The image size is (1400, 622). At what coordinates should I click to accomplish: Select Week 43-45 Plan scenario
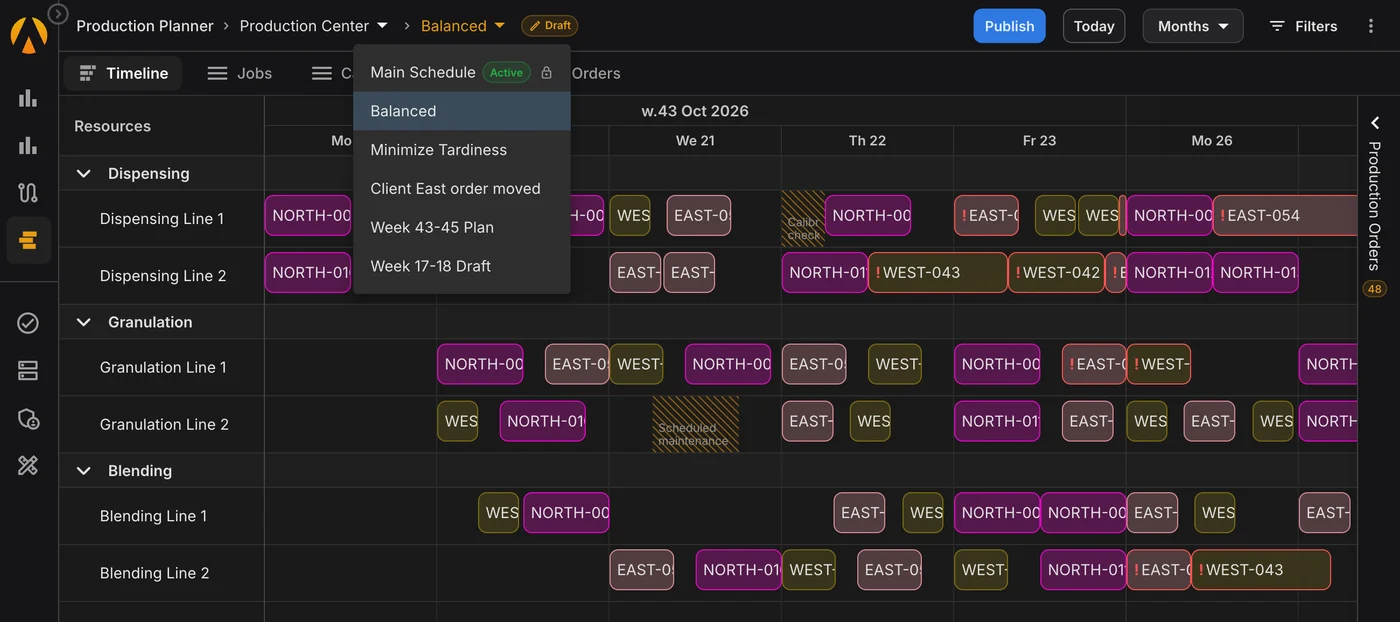[x=462, y=227]
